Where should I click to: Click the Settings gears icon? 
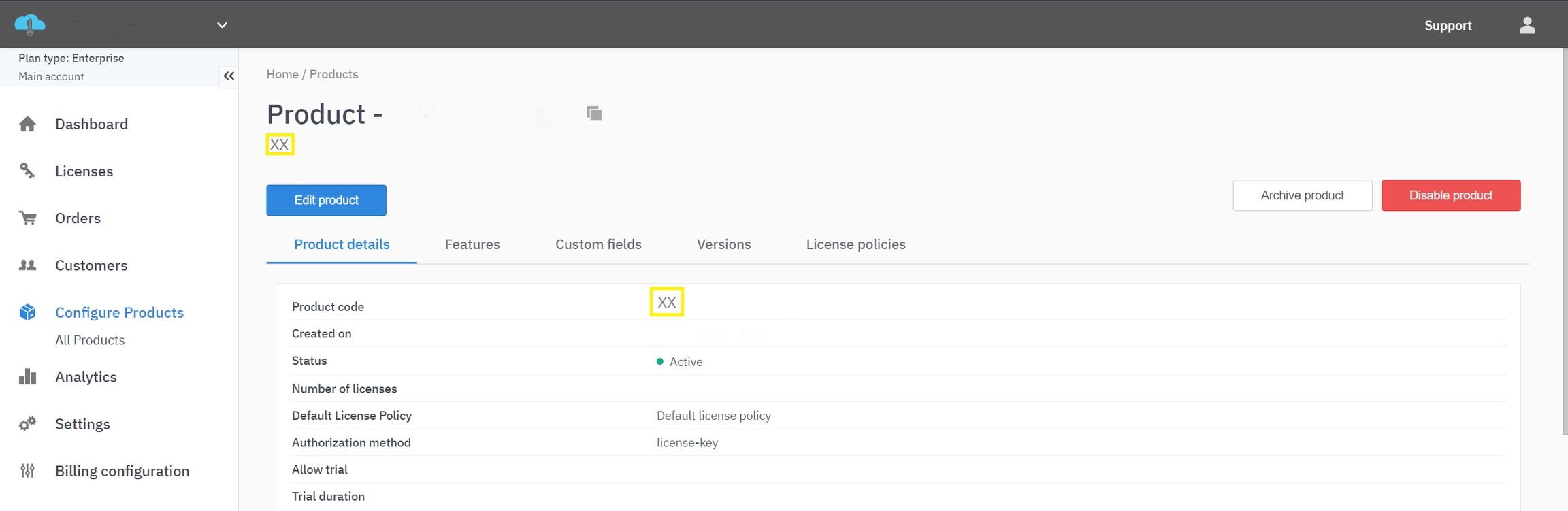(27, 424)
